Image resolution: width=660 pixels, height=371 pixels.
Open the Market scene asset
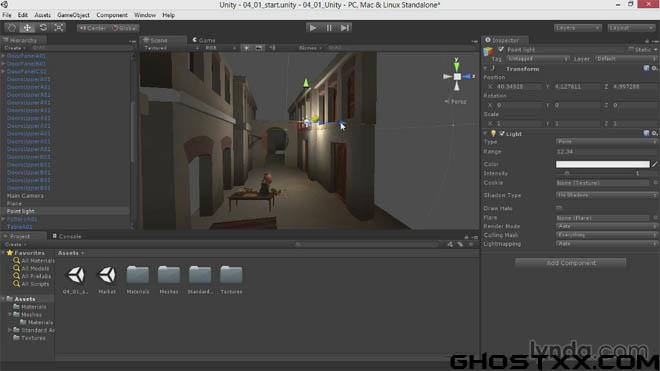pyautogui.click(x=107, y=280)
